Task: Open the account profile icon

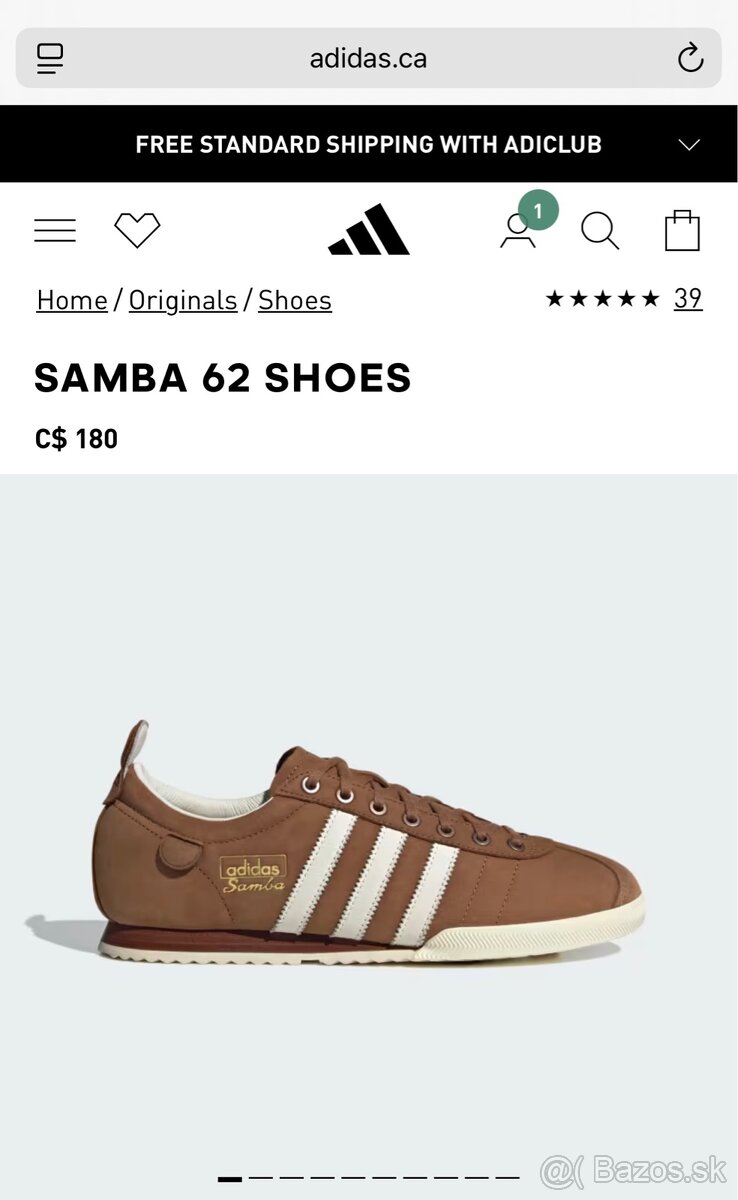Action: 517,232
